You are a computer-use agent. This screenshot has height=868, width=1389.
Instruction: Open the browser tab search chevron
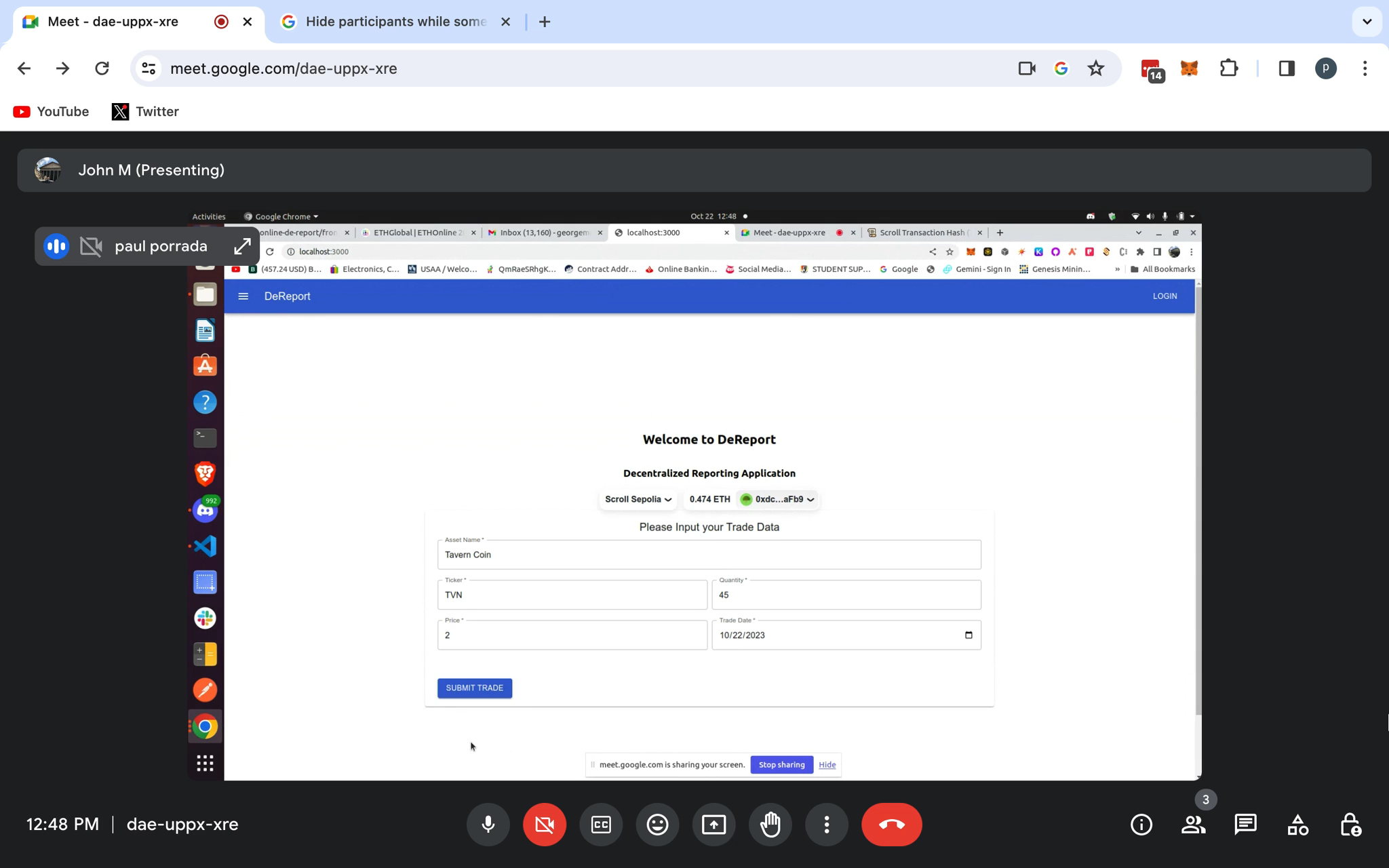pos(1367,21)
